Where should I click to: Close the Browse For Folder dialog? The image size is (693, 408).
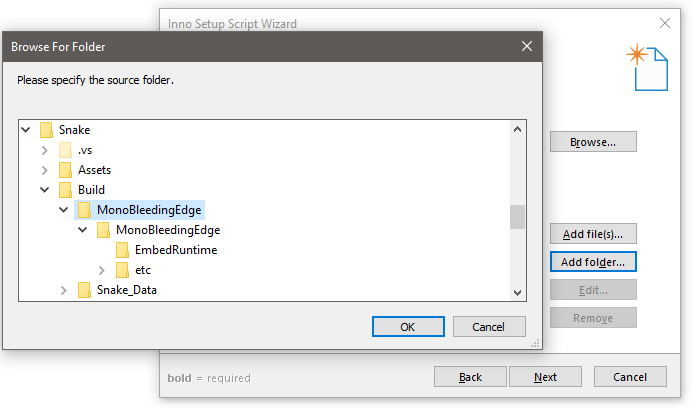pos(527,46)
